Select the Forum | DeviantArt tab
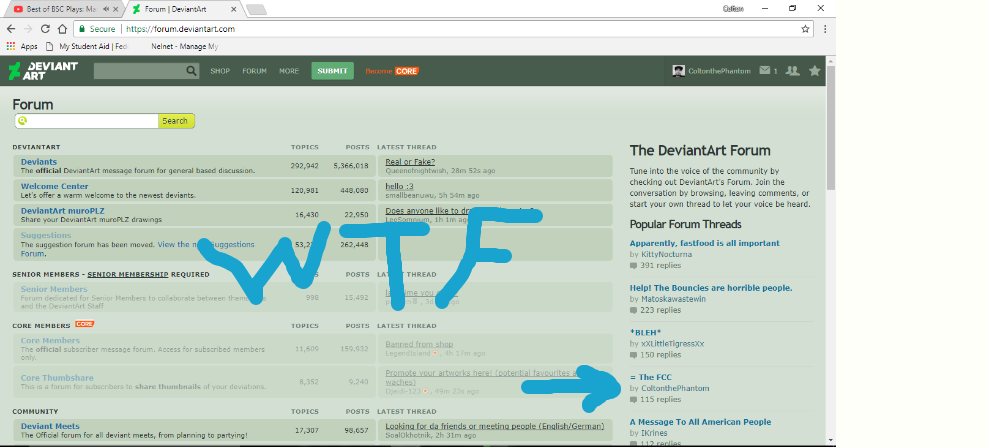Viewport: 989px width, 447px height. pos(184,9)
